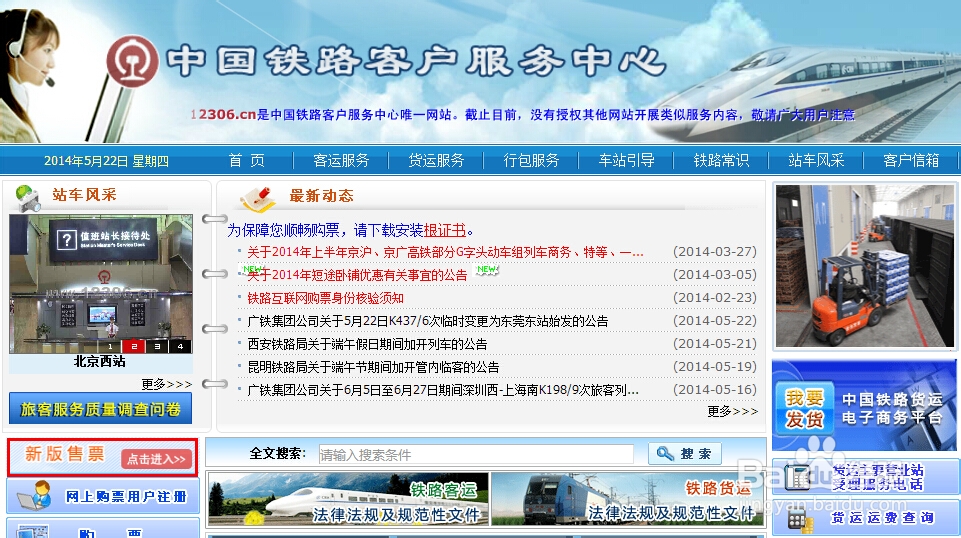Screen dimensions: 961x538
Task: Click 更多>>> under the news list
Action: click(732, 411)
